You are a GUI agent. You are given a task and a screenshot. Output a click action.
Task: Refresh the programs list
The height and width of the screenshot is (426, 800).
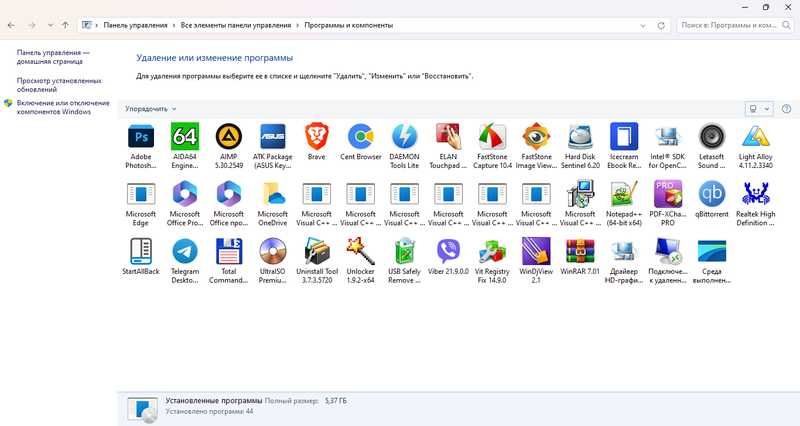pos(661,25)
